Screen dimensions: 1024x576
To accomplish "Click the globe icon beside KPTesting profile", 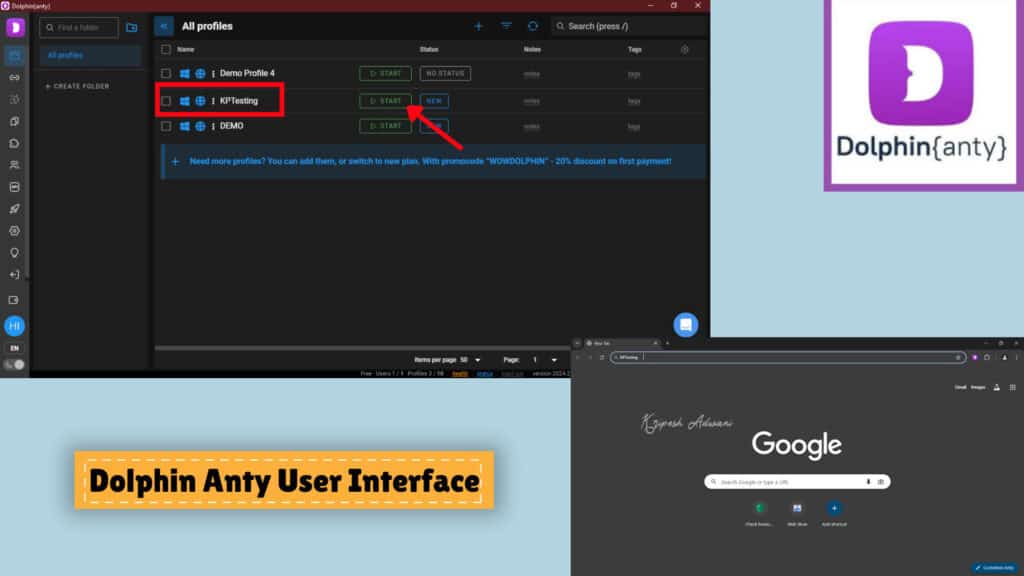I will (x=200, y=100).
